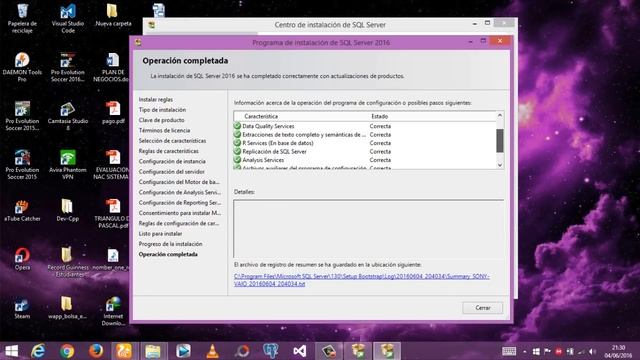
Task: Open PLAN DE NEGOCIOS document icon
Action: pos(112,67)
